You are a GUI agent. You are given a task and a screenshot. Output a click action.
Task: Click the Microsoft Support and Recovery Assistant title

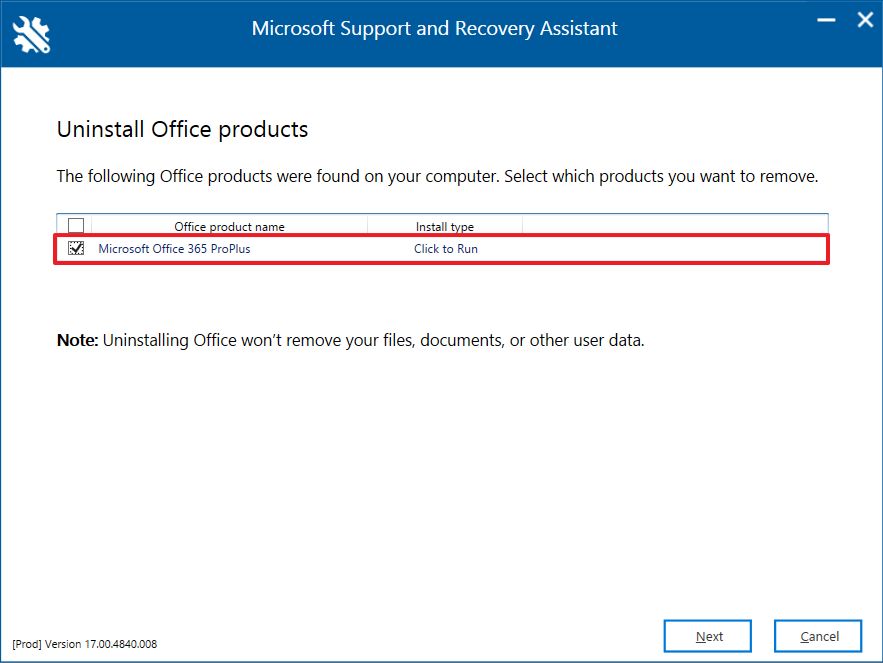(434, 28)
